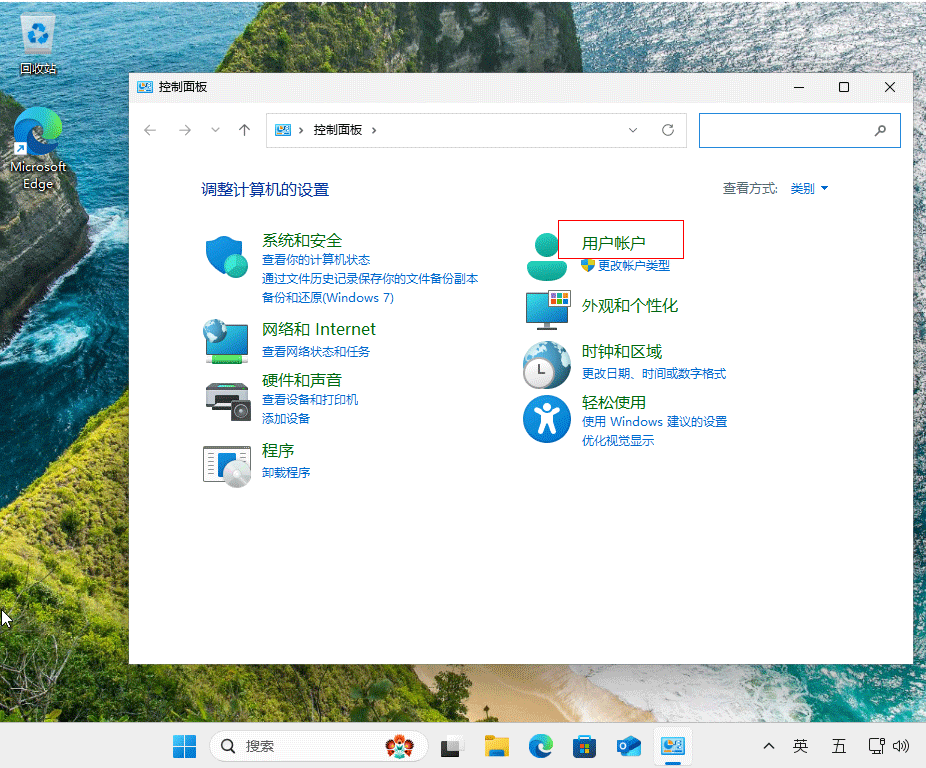This screenshot has height=768, width=926.
Task: Click the 五 input method indicator
Action: [x=839, y=746]
